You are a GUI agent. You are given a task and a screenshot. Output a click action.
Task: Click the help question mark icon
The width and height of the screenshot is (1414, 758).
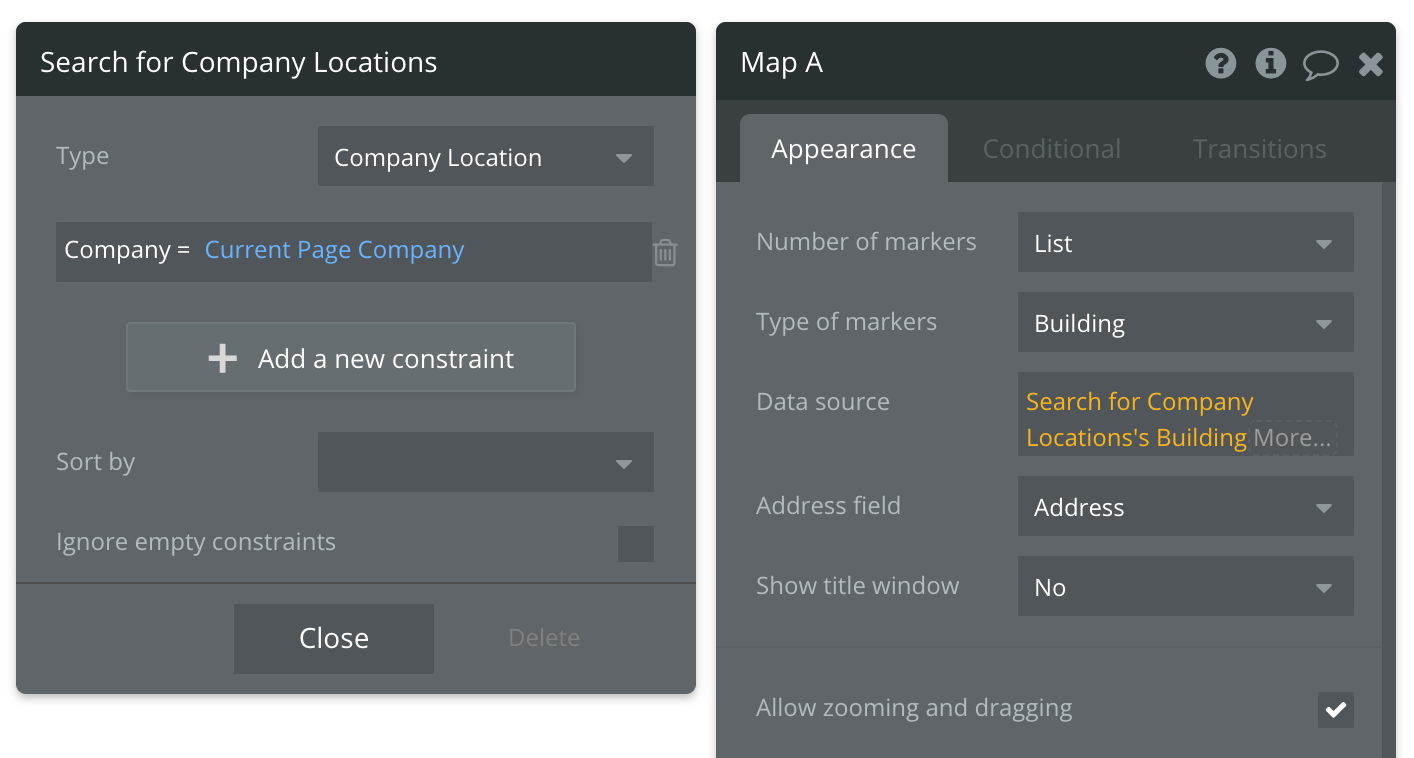(1220, 64)
